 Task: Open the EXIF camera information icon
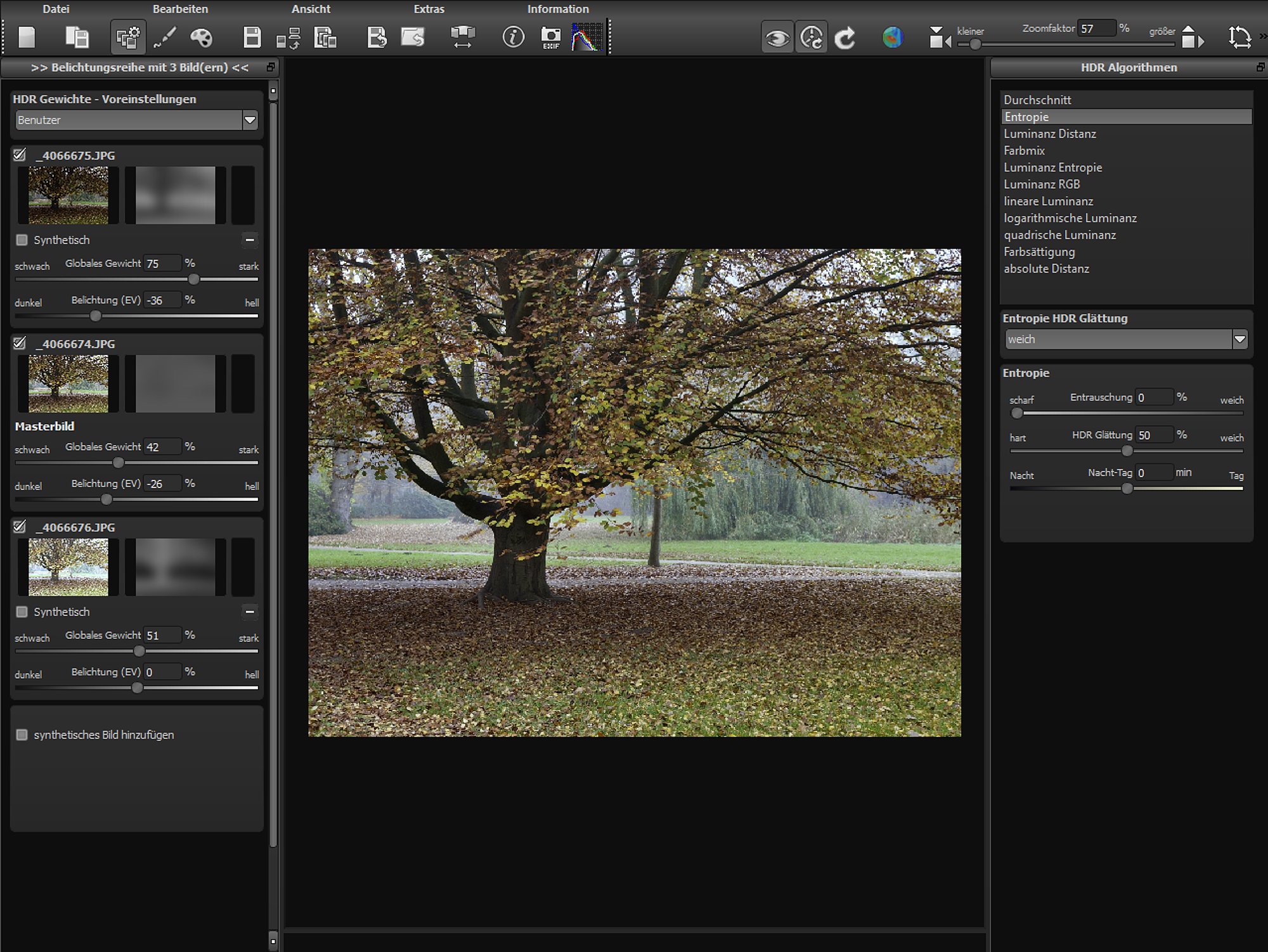coord(550,37)
